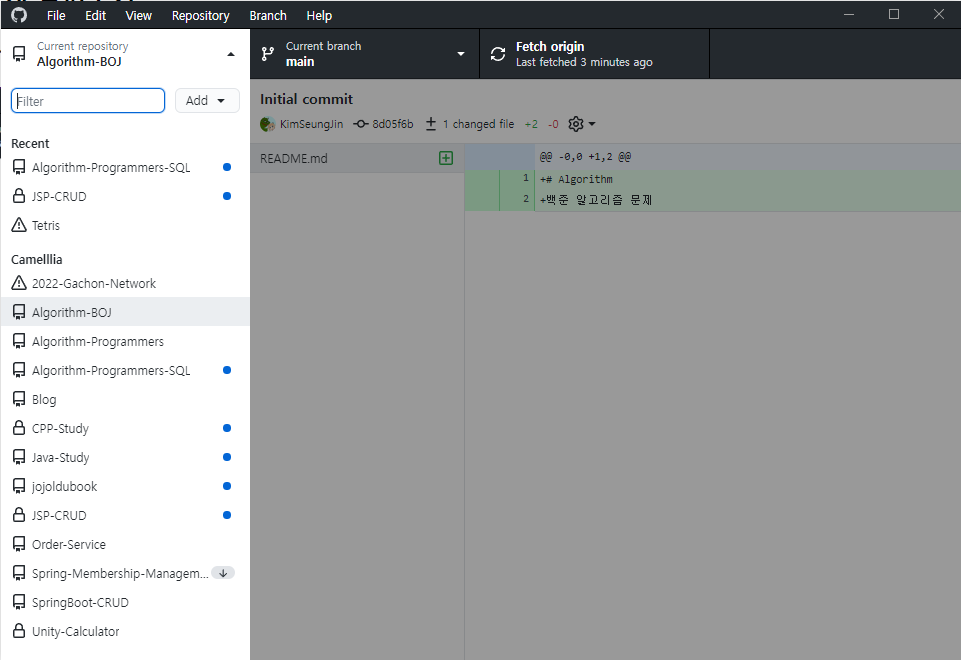Click the branch icon beside Current branch
The height and width of the screenshot is (660, 961).
pos(268,54)
